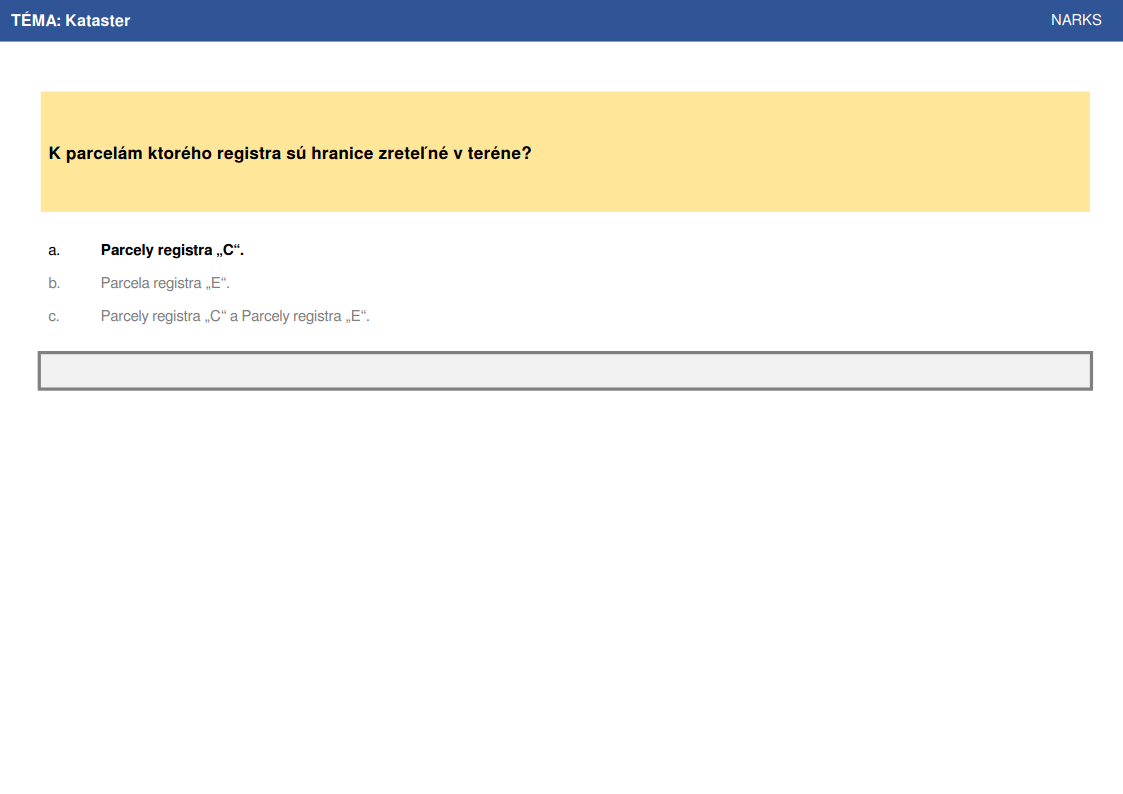This screenshot has width=1123, height=794.
Task: Click the blank yellow area of the question panel
Action: tap(809, 152)
